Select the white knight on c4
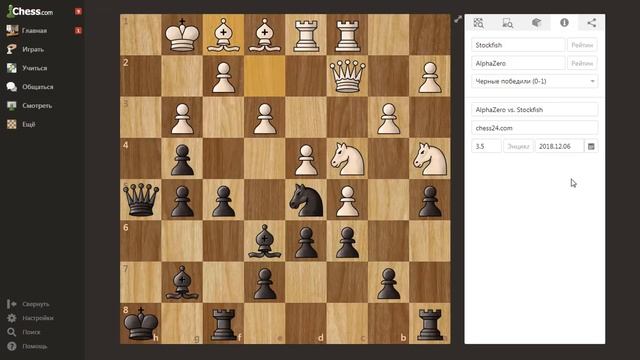Image resolution: width=640 pixels, height=360 pixels. click(347, 158)
